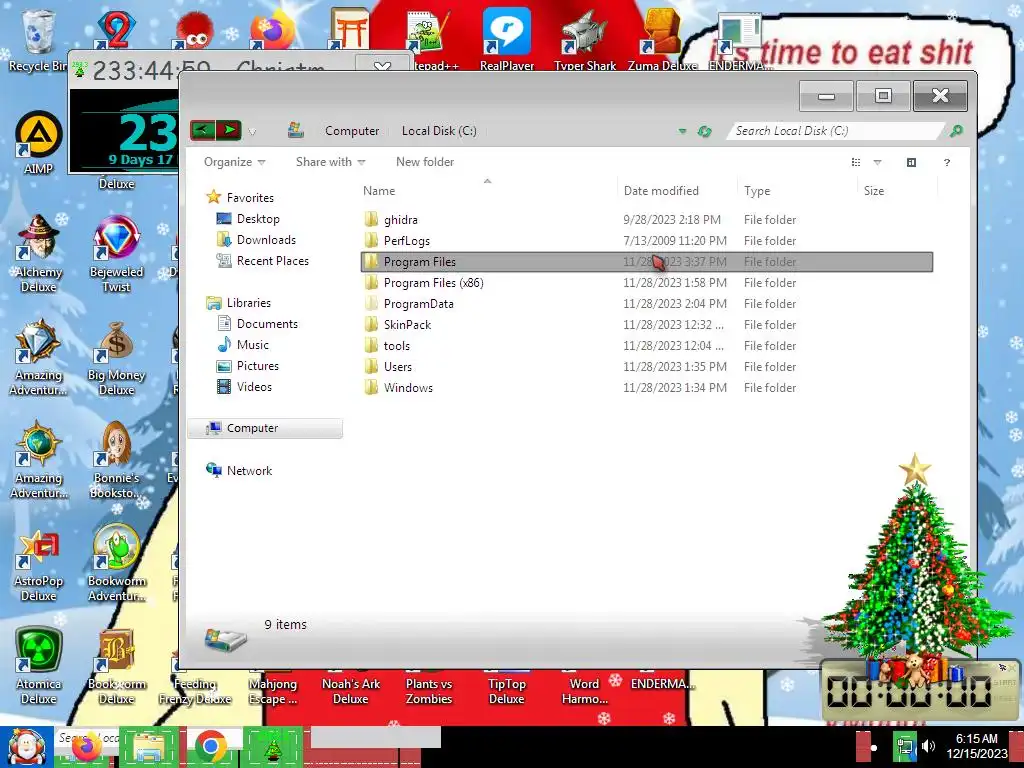The width and height of the screenshot is (1024, 768).
Task: Open Atomica Deluxe desktop shortcut
Action: coord(38,666)
